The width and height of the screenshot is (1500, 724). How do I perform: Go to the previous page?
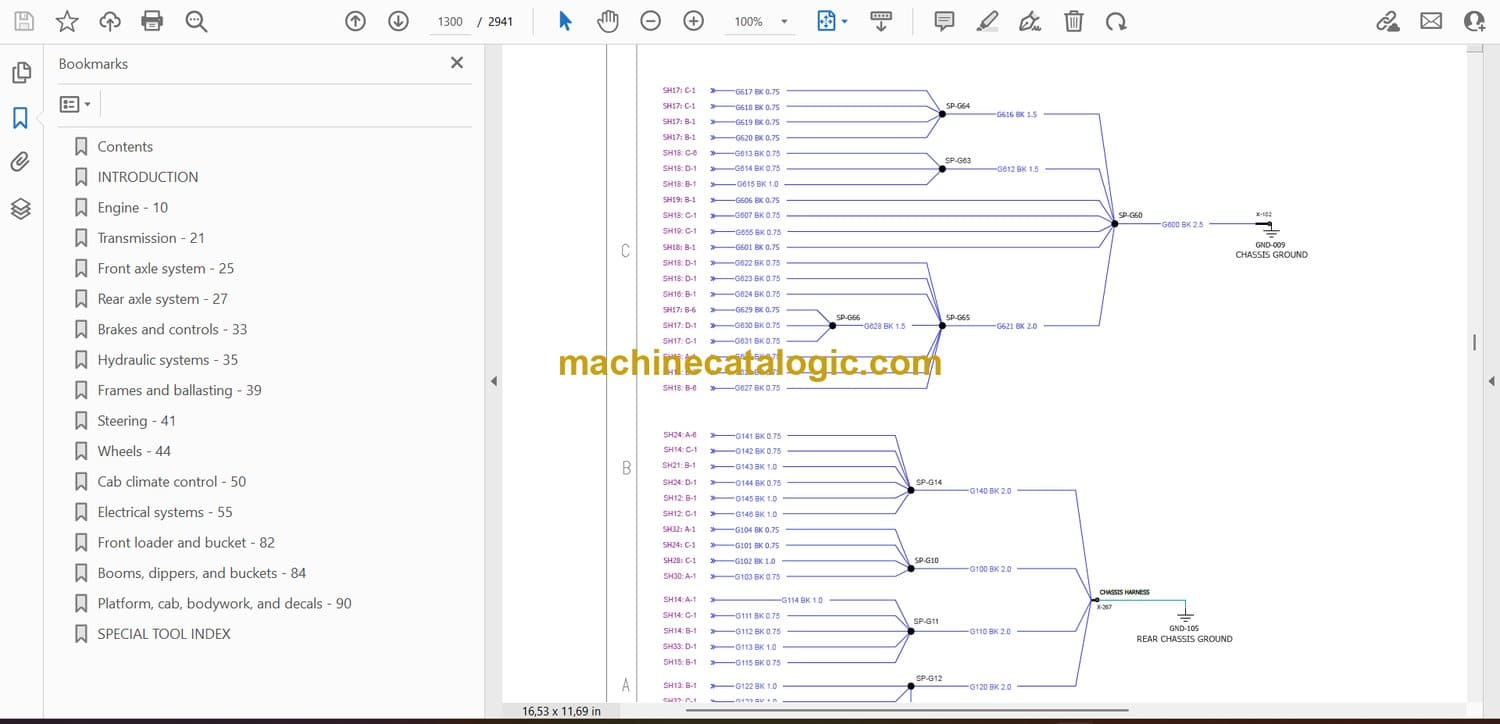click(355, 21)
